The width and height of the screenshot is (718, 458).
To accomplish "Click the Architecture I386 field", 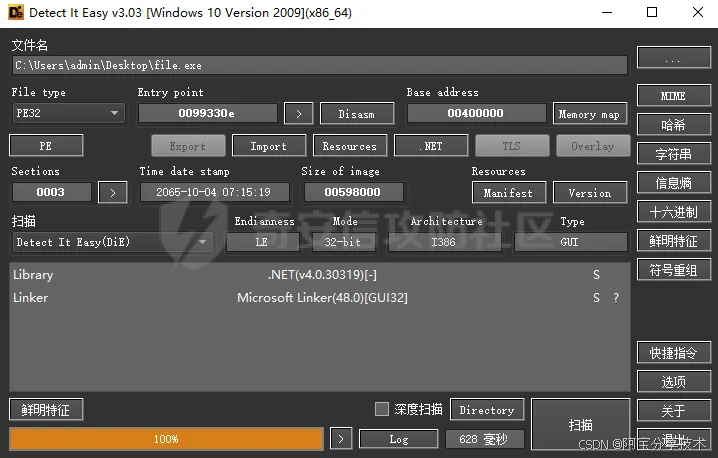I will (444, 242).
